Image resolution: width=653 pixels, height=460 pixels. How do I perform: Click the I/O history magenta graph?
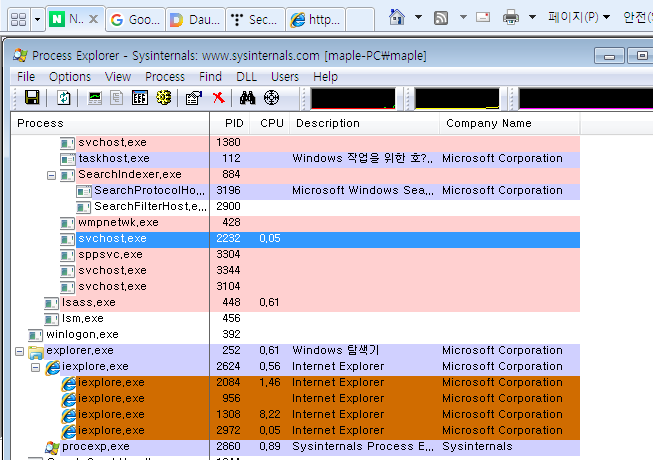coord(586,98)
